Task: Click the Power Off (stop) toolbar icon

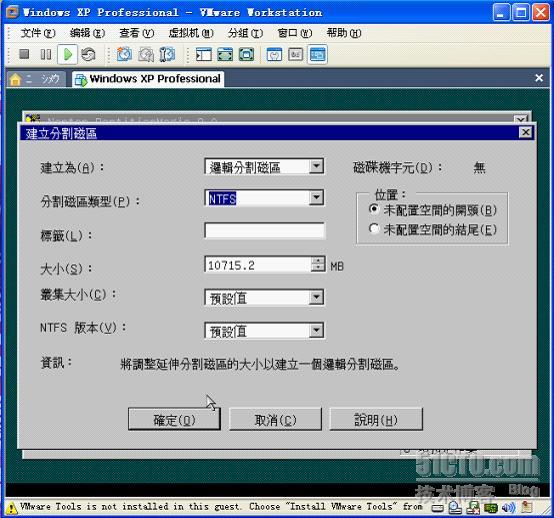Action: point(24,54)
